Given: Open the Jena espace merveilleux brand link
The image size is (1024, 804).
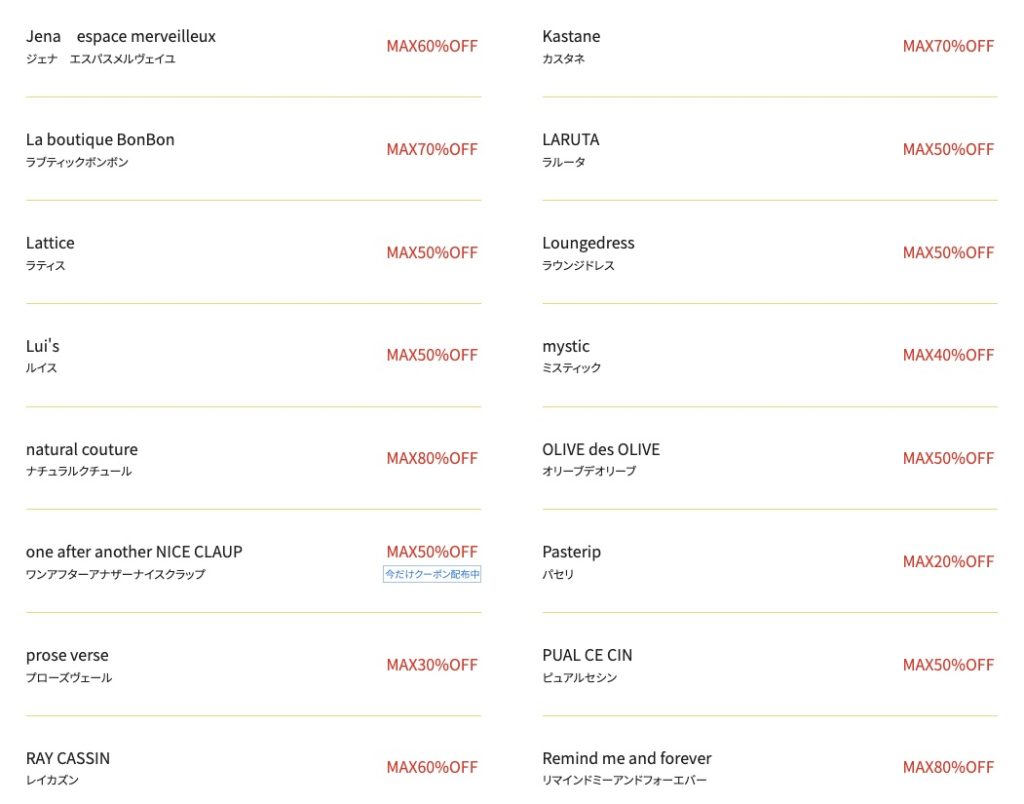Looking at the screenshot, I should point(121,37).
